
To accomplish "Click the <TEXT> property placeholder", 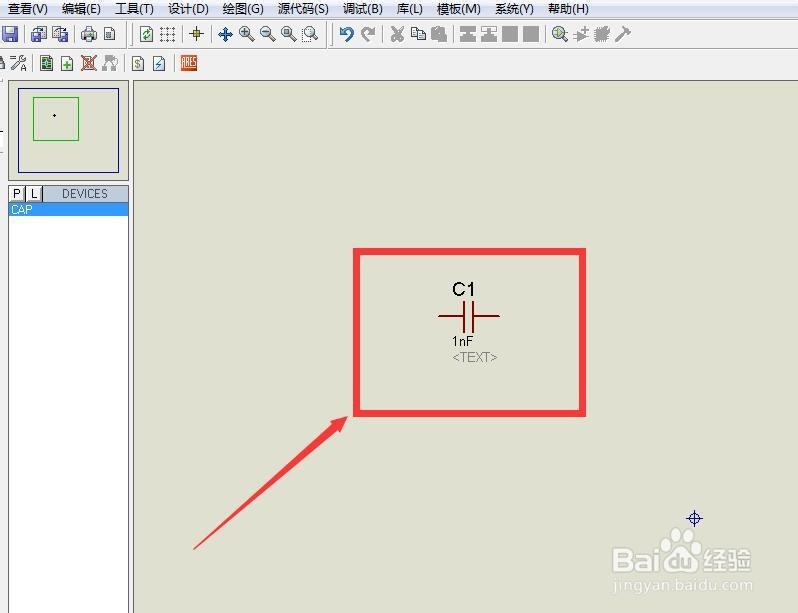I will click(474, 357).
